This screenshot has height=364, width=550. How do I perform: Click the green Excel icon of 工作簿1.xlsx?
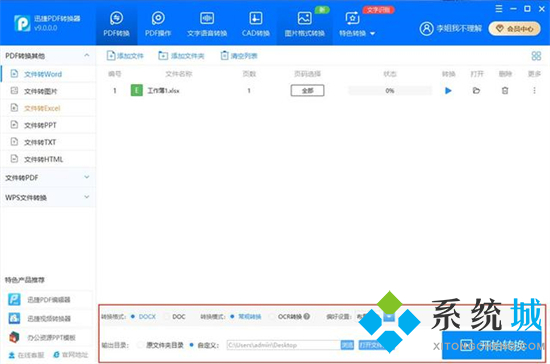[136, 90]
